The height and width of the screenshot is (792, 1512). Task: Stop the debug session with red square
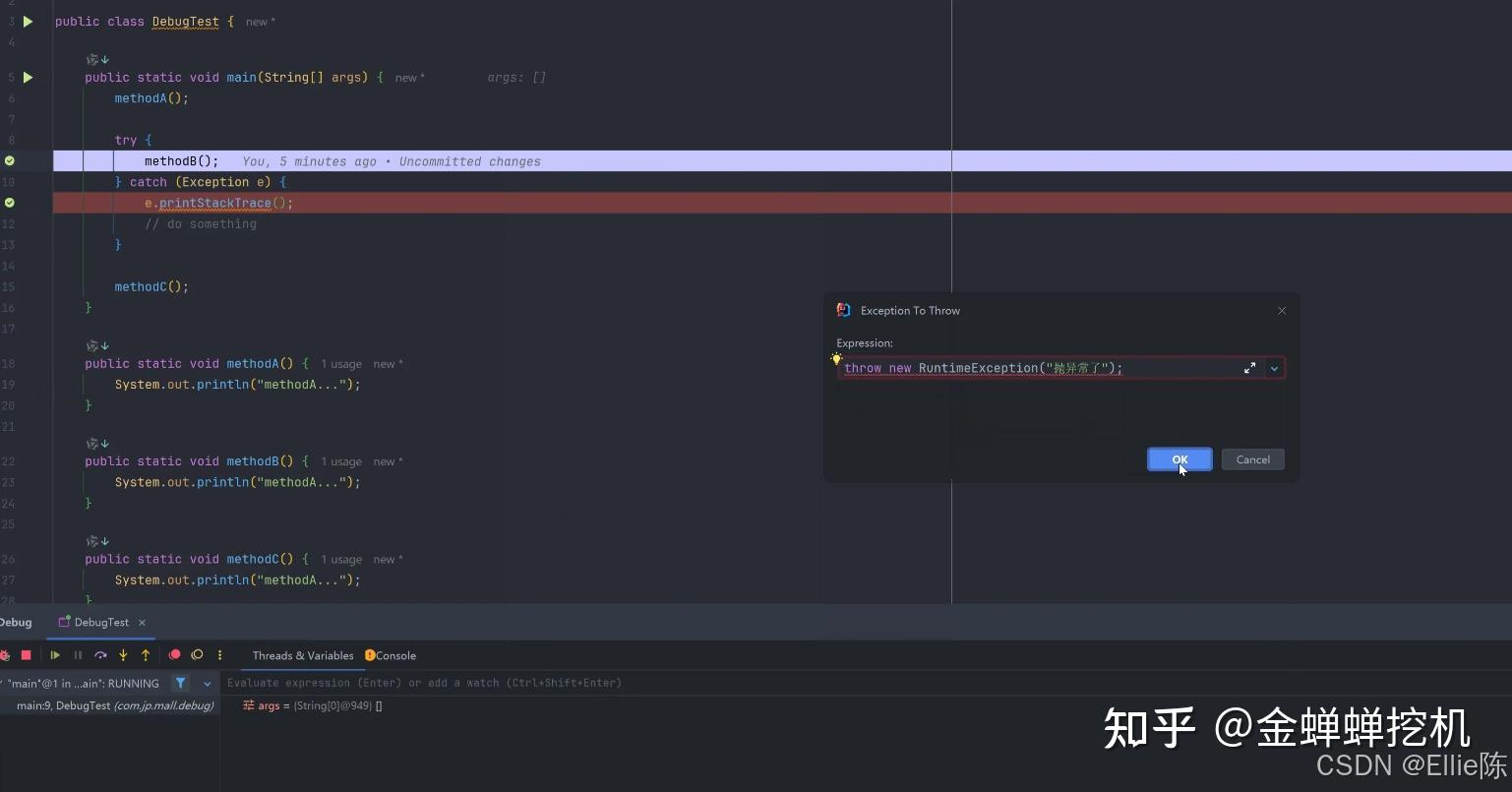[27, 655]
